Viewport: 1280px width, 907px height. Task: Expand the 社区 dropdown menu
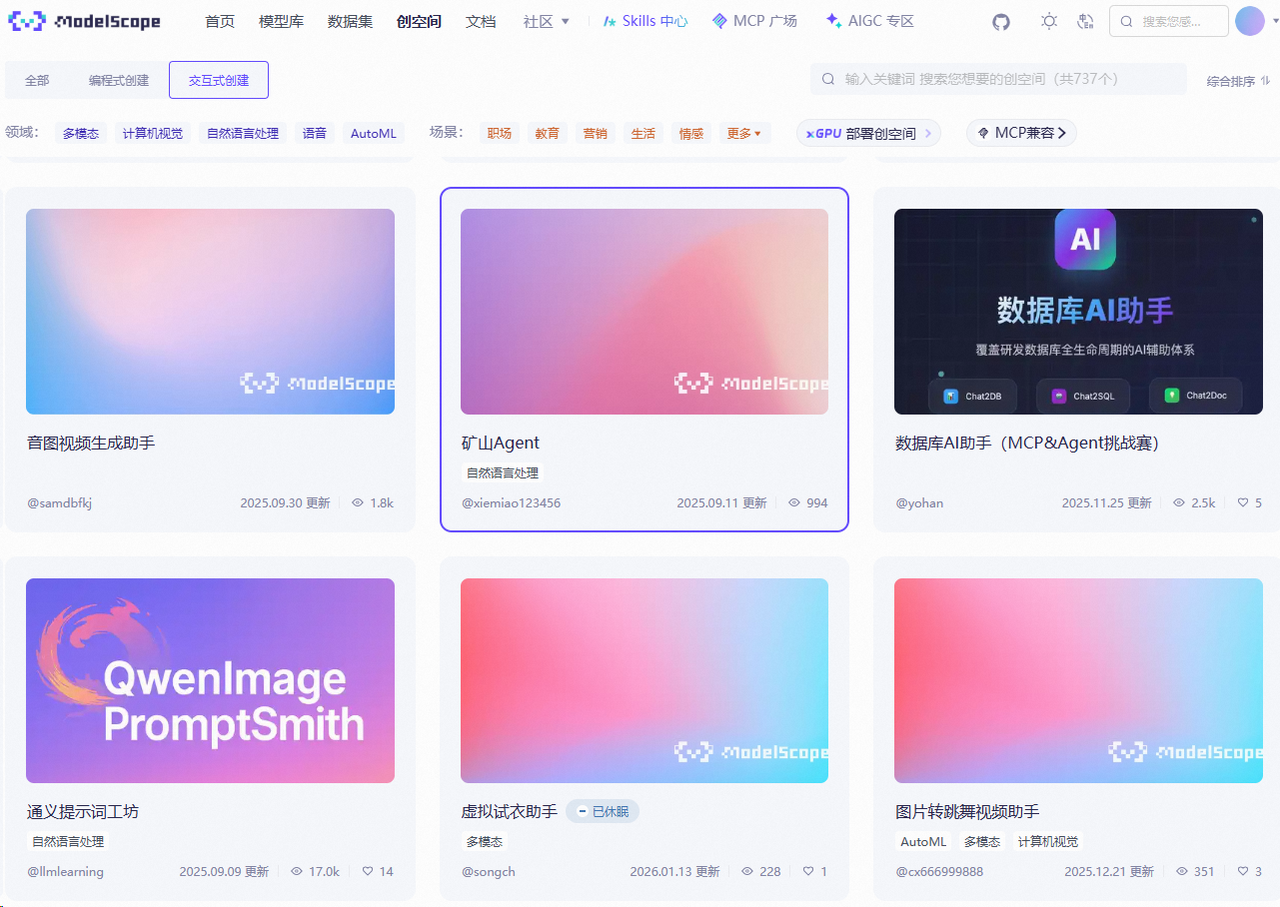(x=546, y=21)
